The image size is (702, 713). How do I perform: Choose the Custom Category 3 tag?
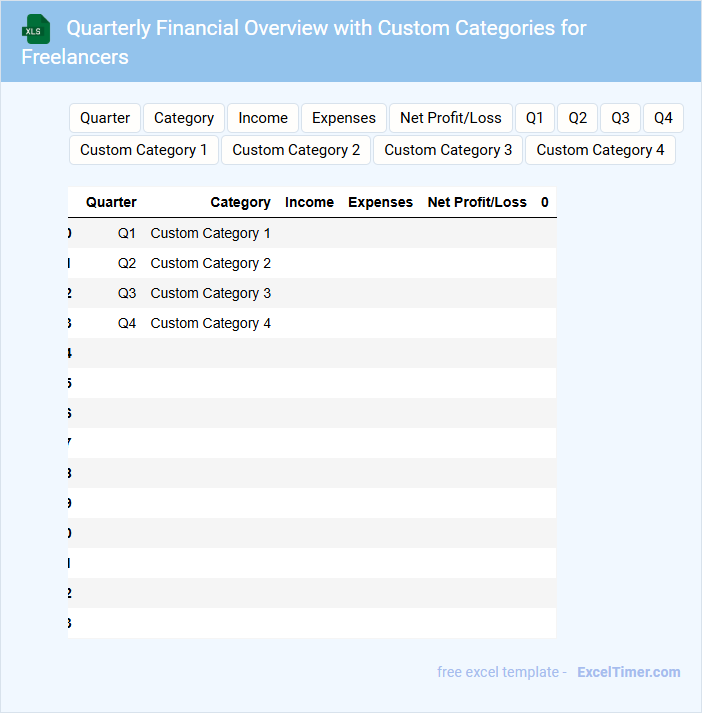[x=448, y=150]
